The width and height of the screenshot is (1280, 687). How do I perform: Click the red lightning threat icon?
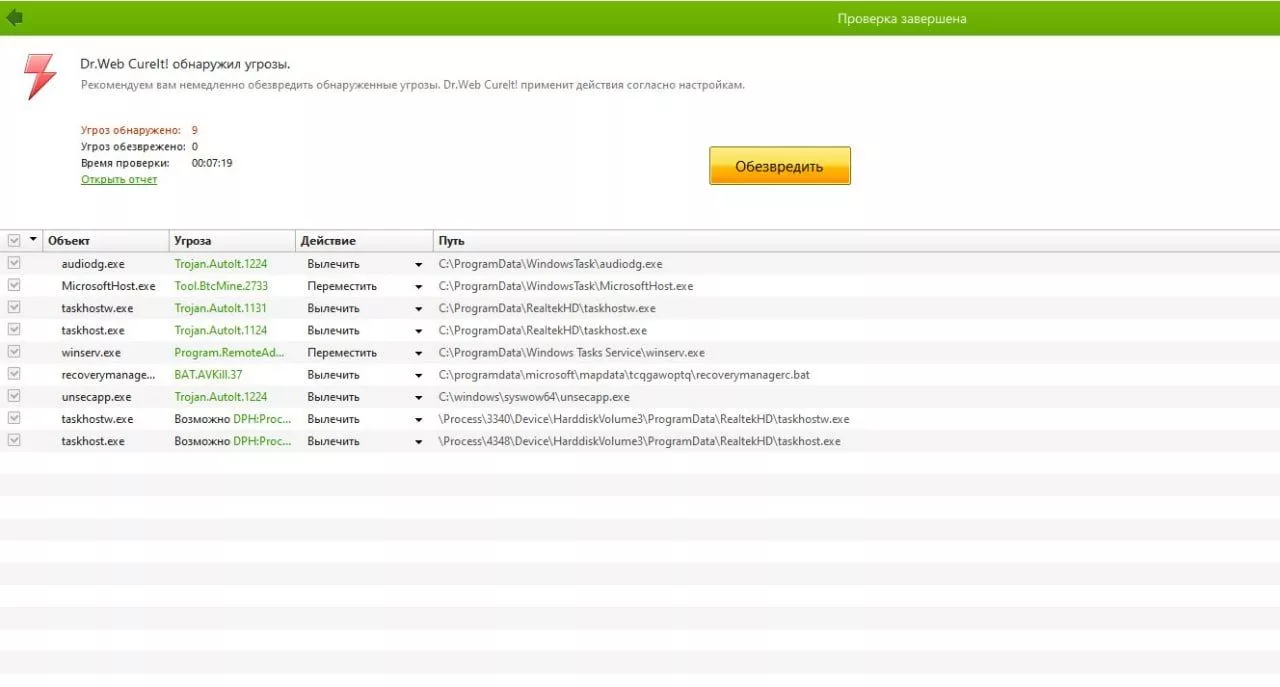click(40, 76)
